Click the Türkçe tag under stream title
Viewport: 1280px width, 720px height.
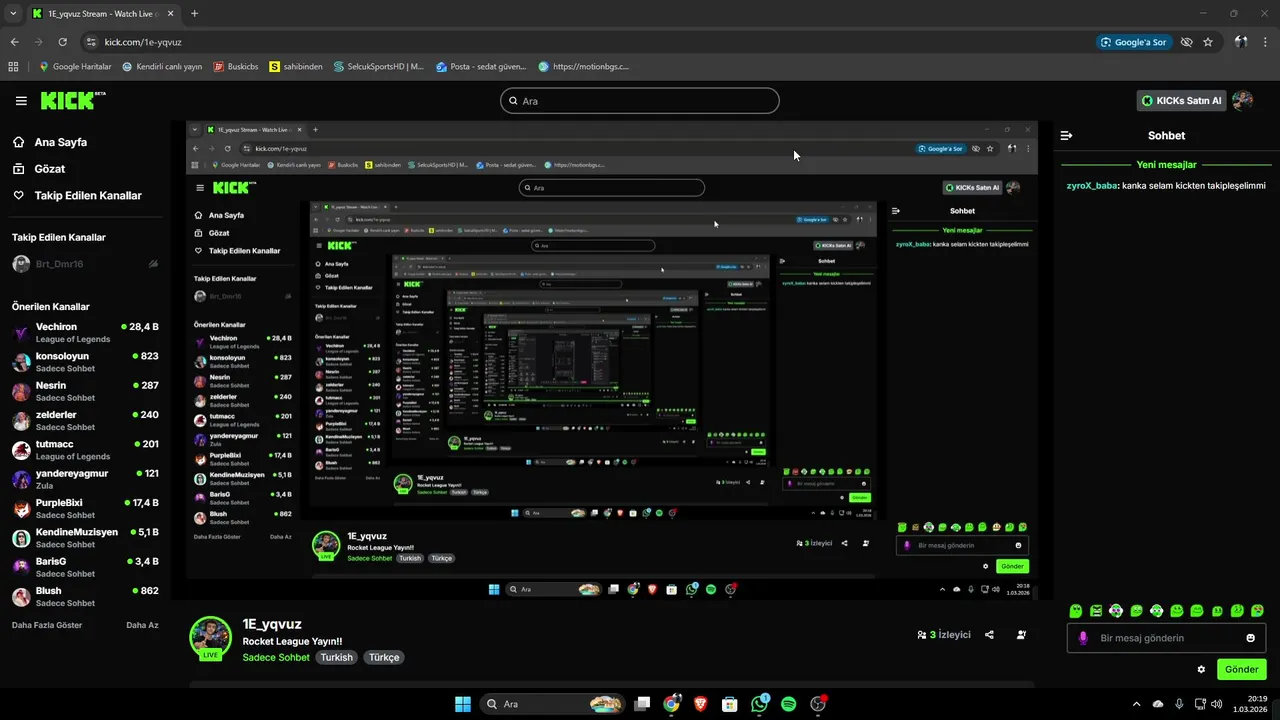point(384,657)
